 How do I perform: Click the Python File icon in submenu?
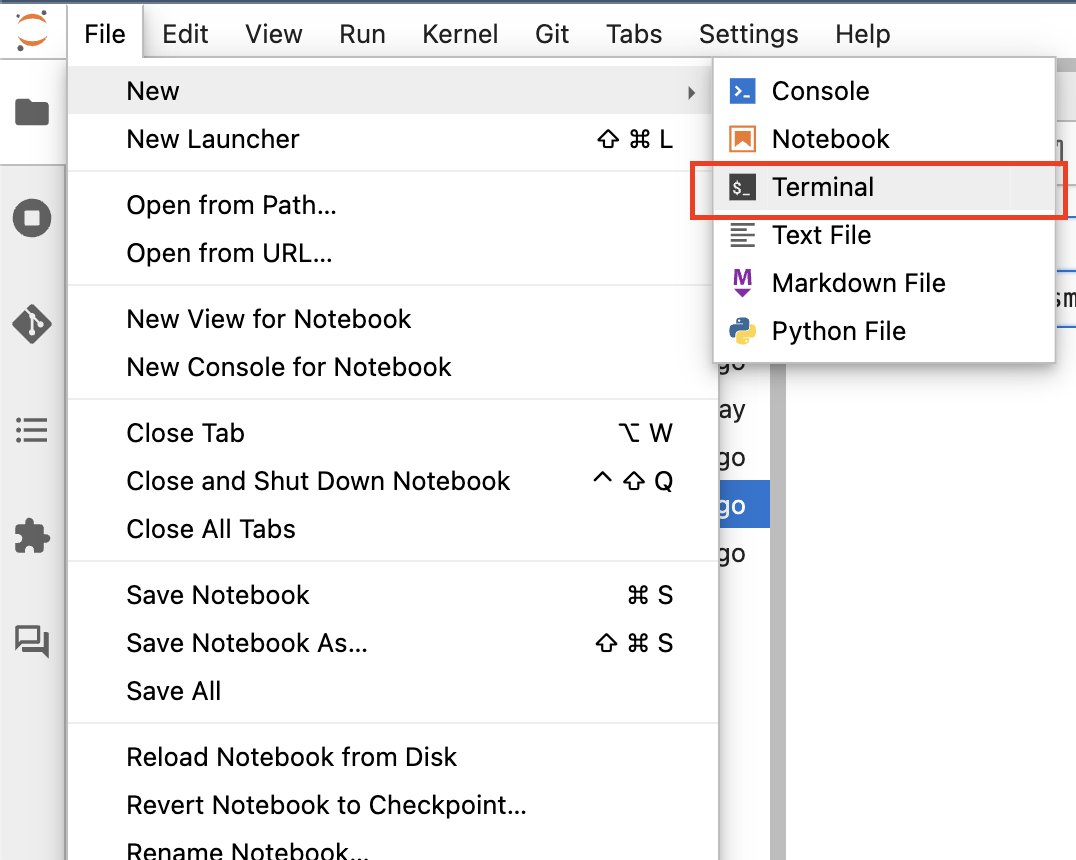click(742, 331)
